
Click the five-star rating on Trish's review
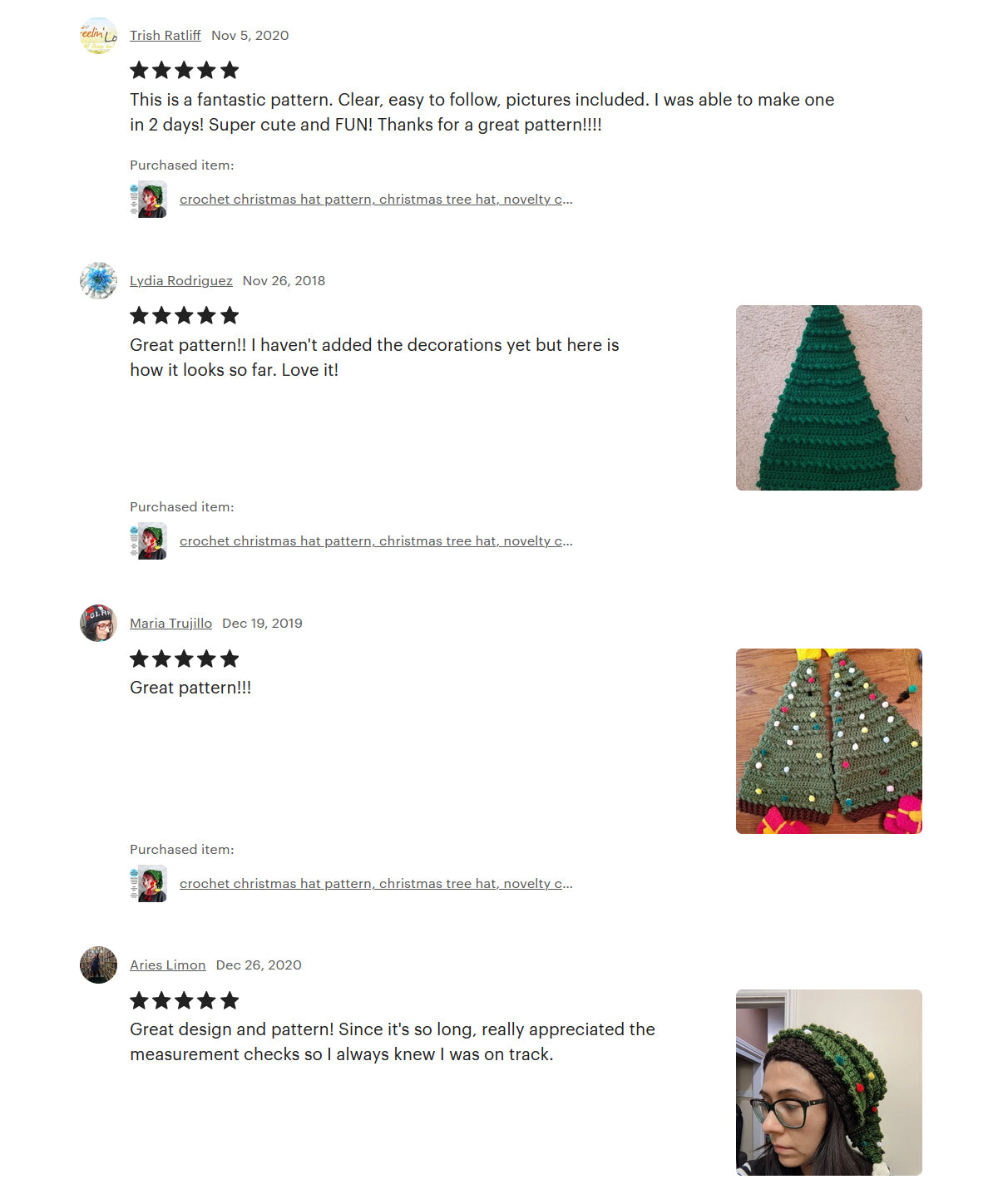tap(185, 71)
